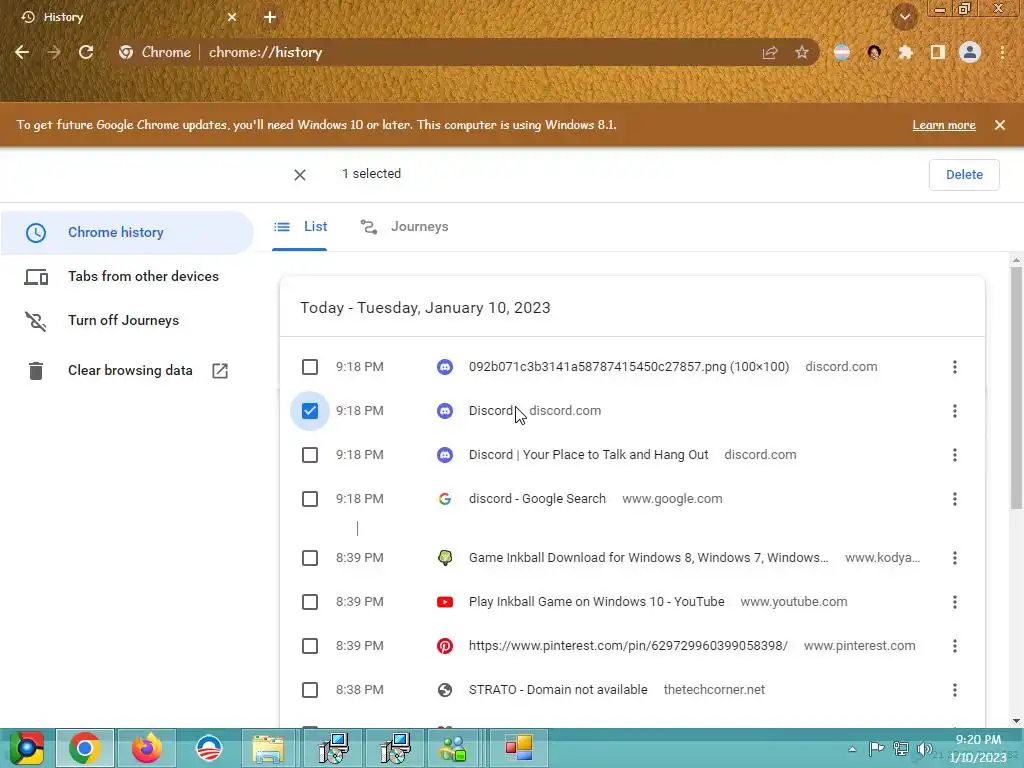Screen dimensions: 1024x768
Task: Click the Start button in taskbar
Action: coord(26,748)
